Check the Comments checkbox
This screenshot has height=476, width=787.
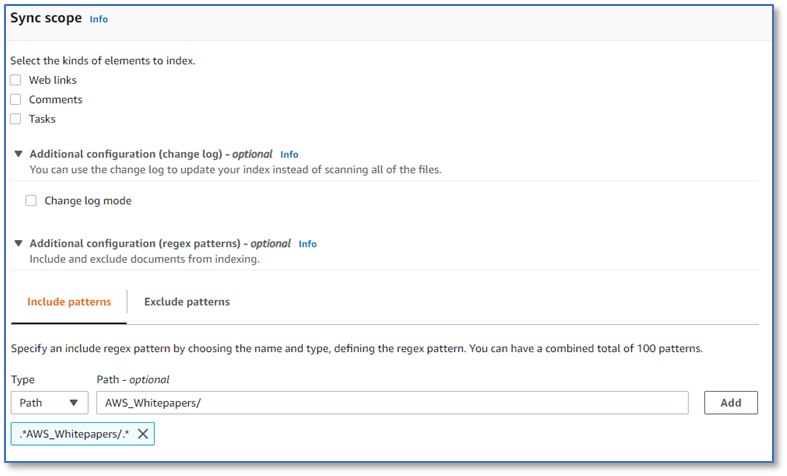coord(16,99)
